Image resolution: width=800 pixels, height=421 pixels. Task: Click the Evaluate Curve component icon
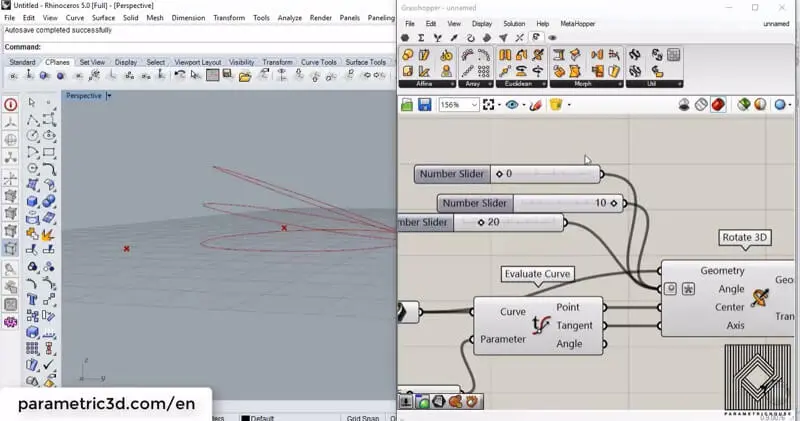pos(542,325)
